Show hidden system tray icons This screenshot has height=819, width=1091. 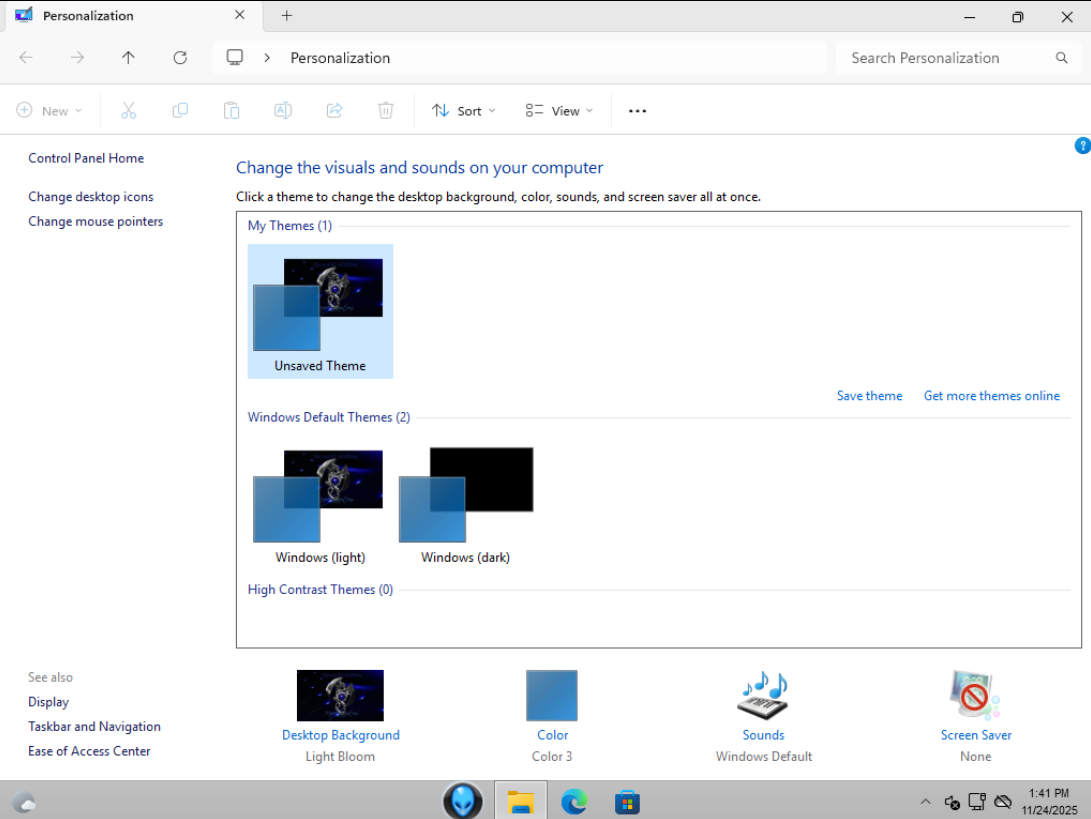pyautogui.click(x=925, y=802)
